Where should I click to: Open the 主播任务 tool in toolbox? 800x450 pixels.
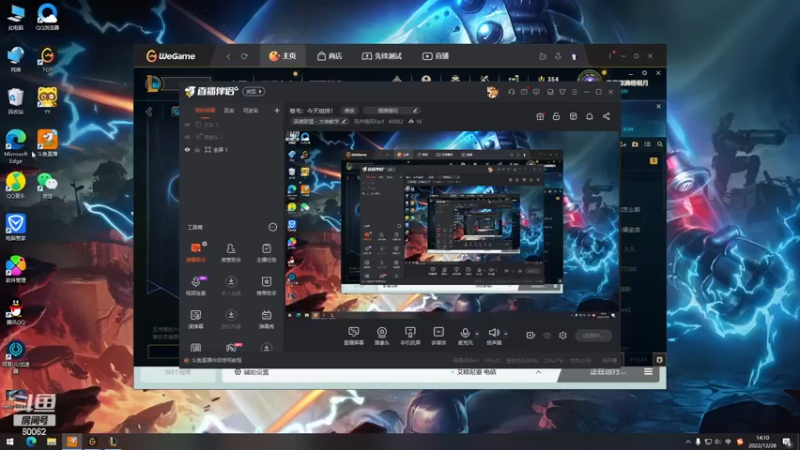pyautogui.click(x=266, y=253)
